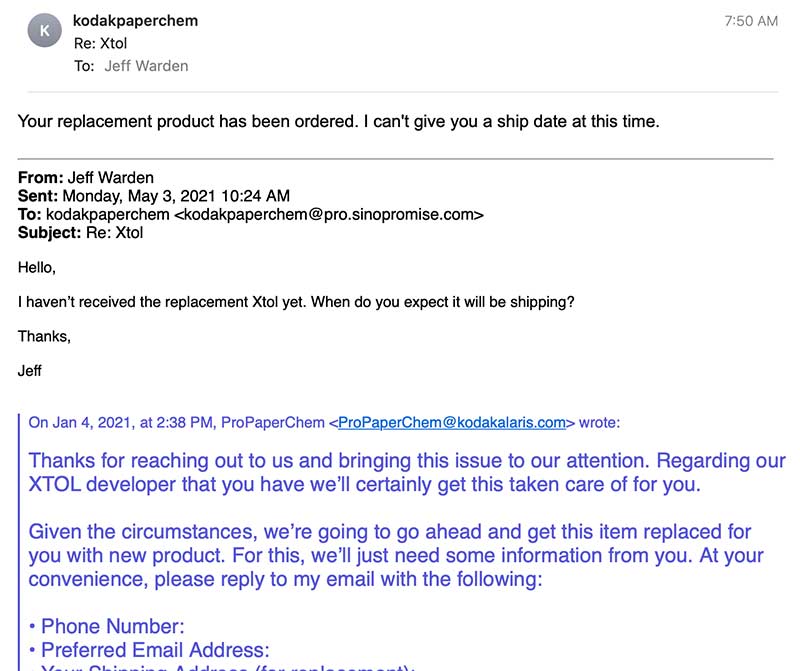Click the replacement product ordered reply text
The width and height of the screenshot is (800, 671).
pos(338,122)
